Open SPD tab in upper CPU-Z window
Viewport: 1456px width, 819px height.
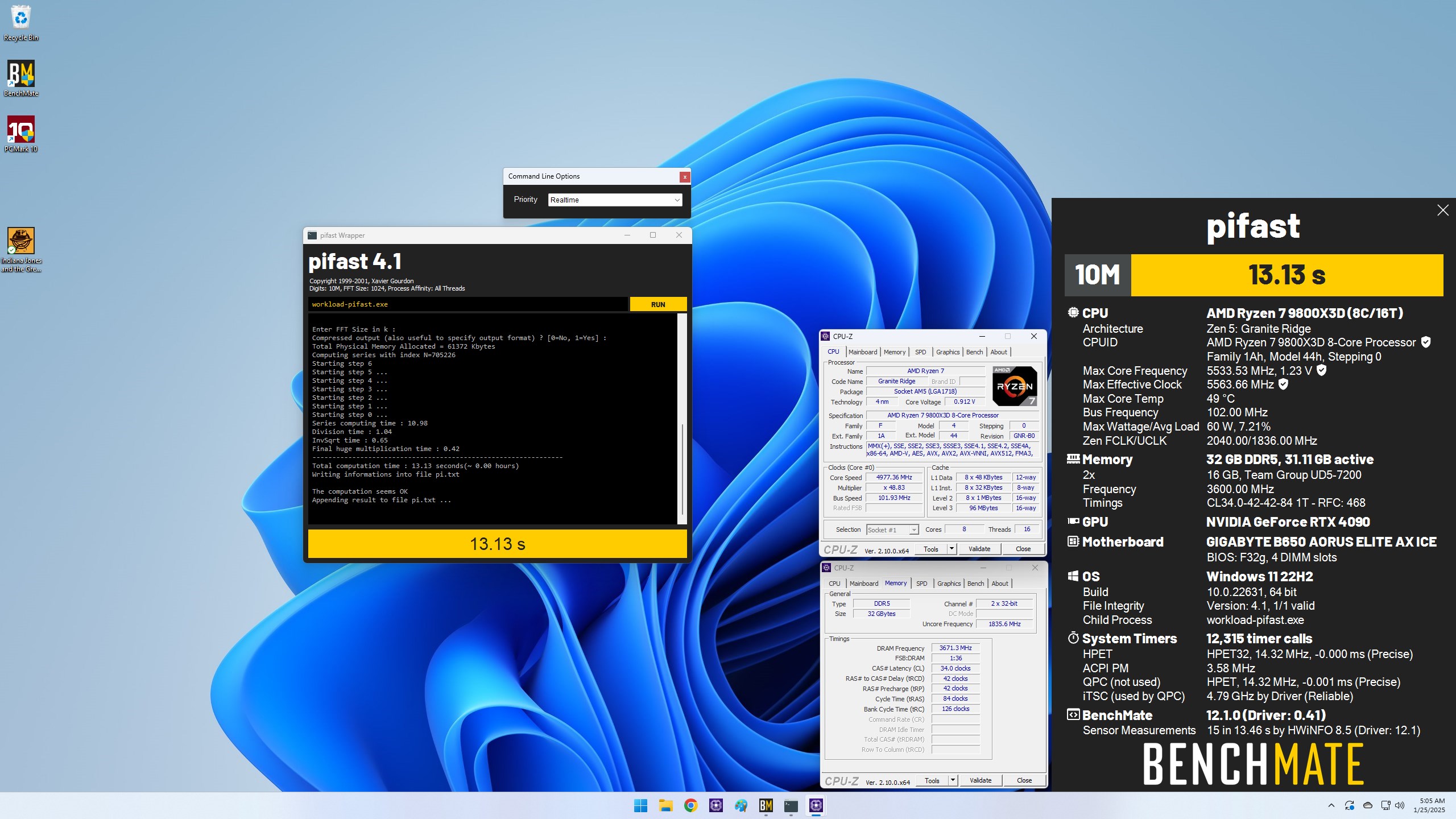[921, 352]
